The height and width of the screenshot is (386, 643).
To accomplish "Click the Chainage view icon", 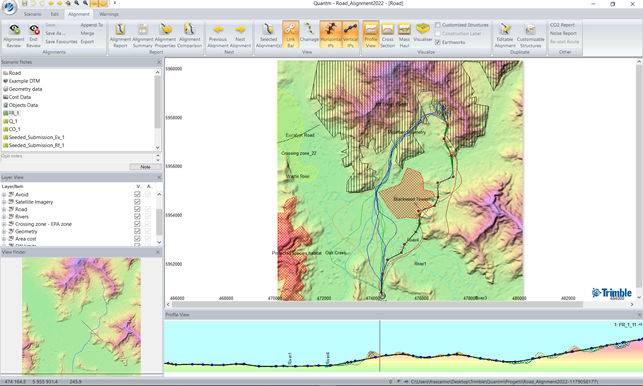I will 309,30.
